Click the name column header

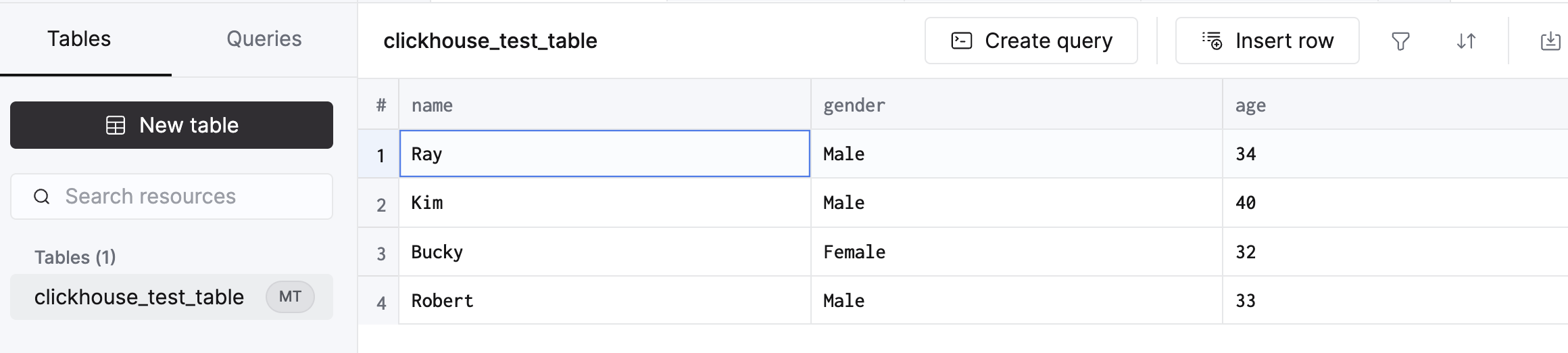(x=433, y=105)
